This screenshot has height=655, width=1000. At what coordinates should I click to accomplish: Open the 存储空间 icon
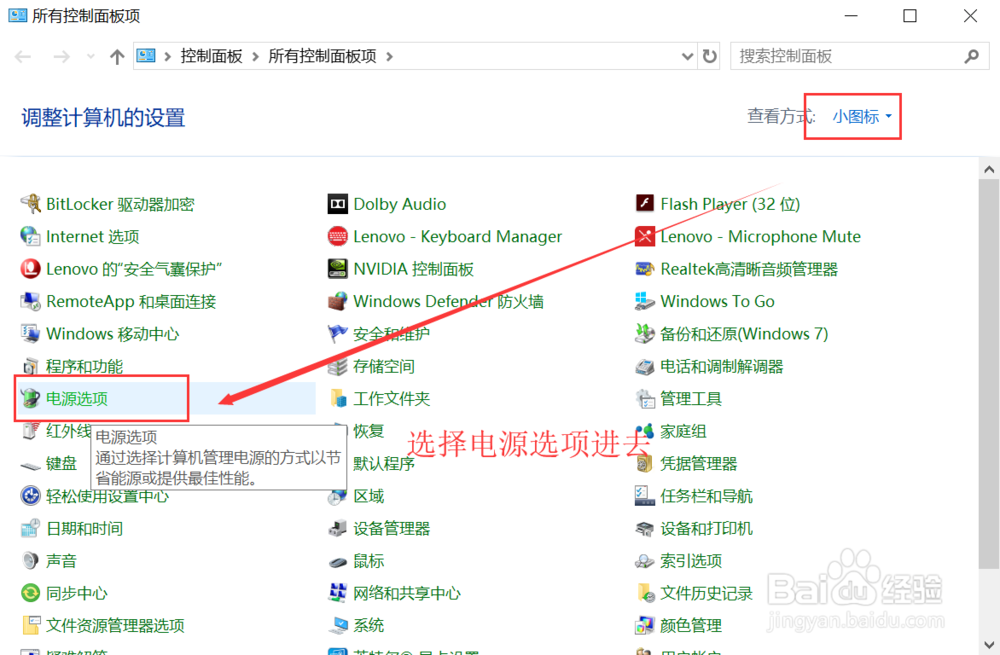[x=337, y=366]
